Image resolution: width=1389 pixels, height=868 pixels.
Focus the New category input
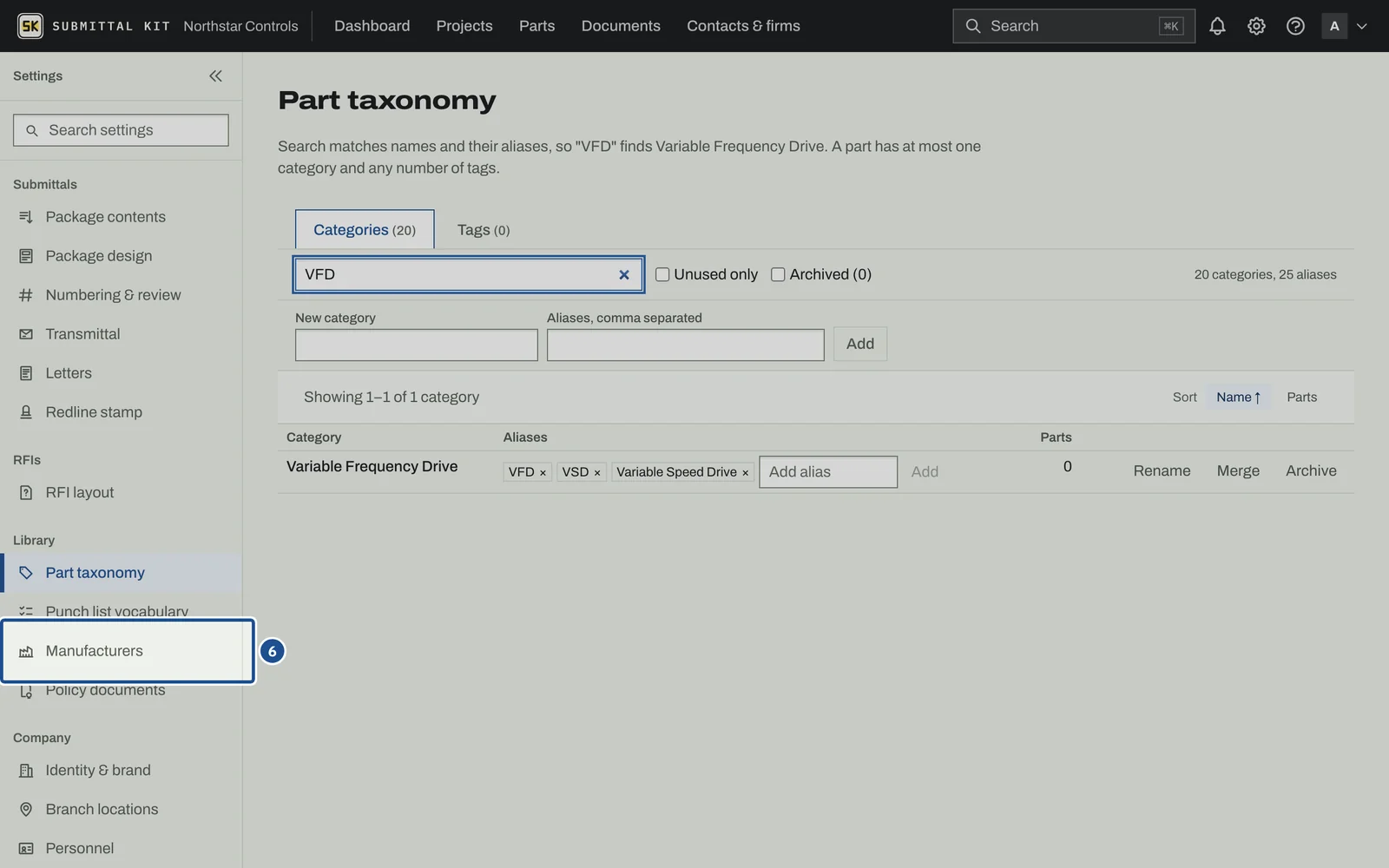(417, 345)
